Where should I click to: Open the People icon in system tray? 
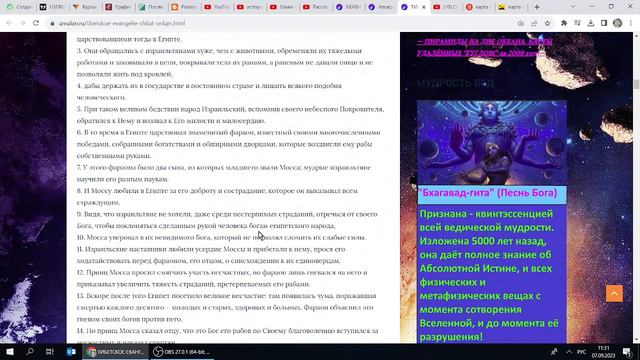tap(554, 351)
